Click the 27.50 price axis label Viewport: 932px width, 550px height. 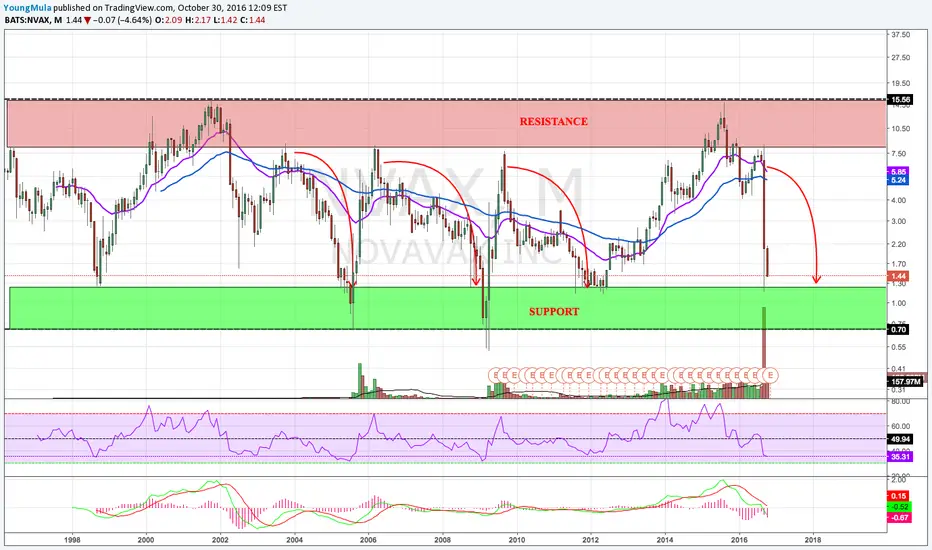click(x=901, y=58)
